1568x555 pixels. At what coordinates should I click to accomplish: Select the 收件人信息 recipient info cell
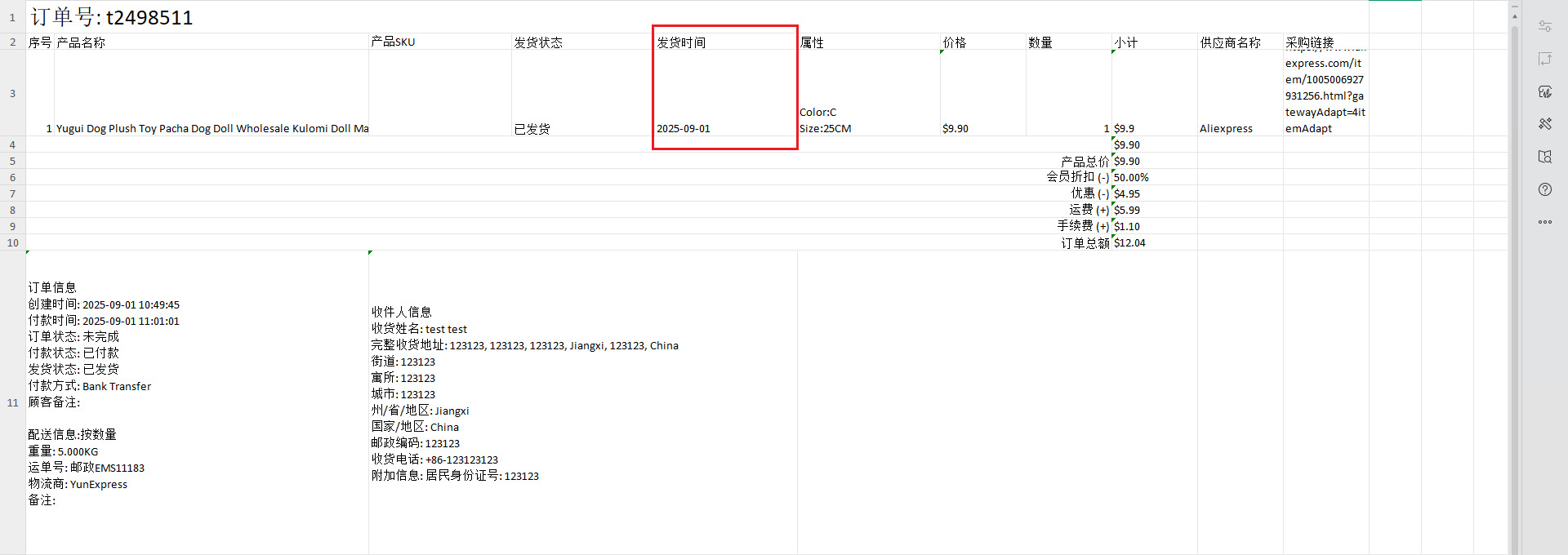583,402
